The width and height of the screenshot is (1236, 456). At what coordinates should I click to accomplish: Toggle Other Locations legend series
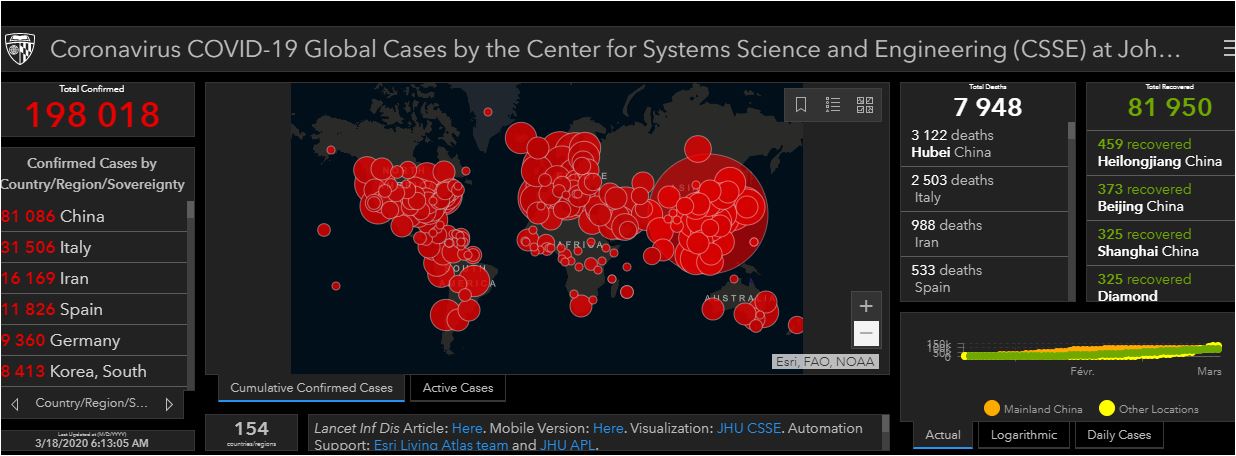point(1148,408)
